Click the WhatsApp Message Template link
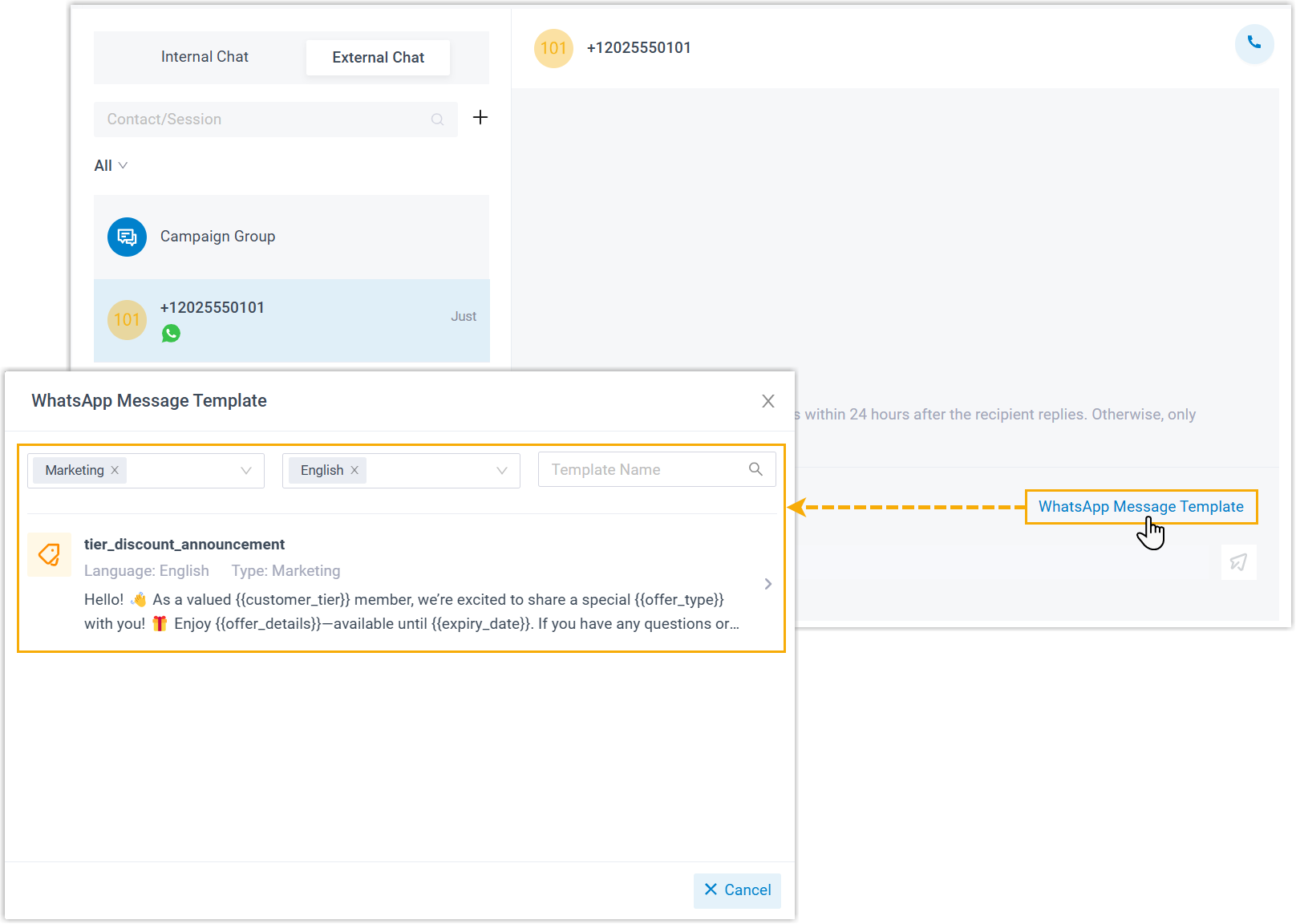Image resolution: width=1296 pixels, height=924 pixels. coord(1140,507)
